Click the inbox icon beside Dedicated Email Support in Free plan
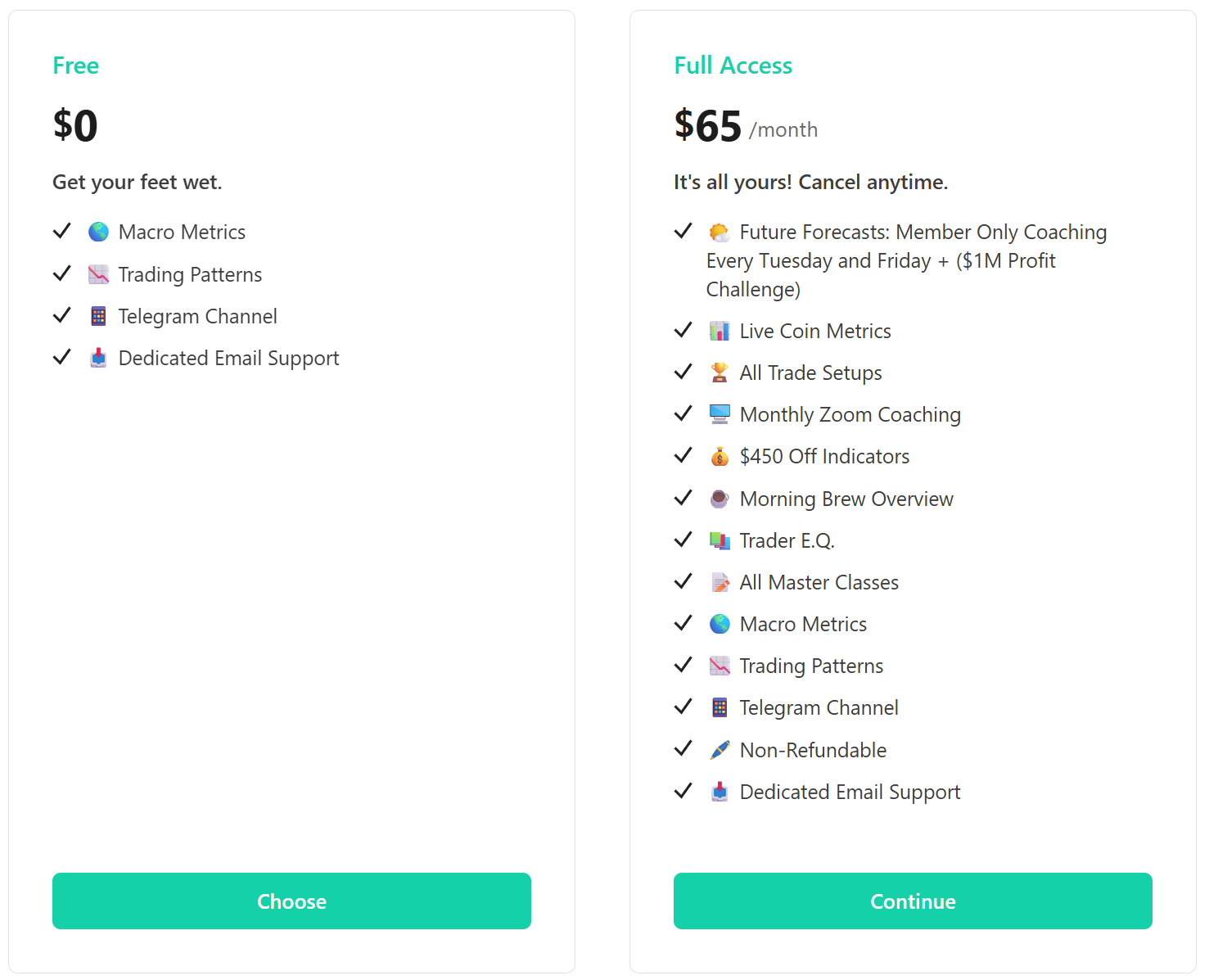 tap(98, 358)
